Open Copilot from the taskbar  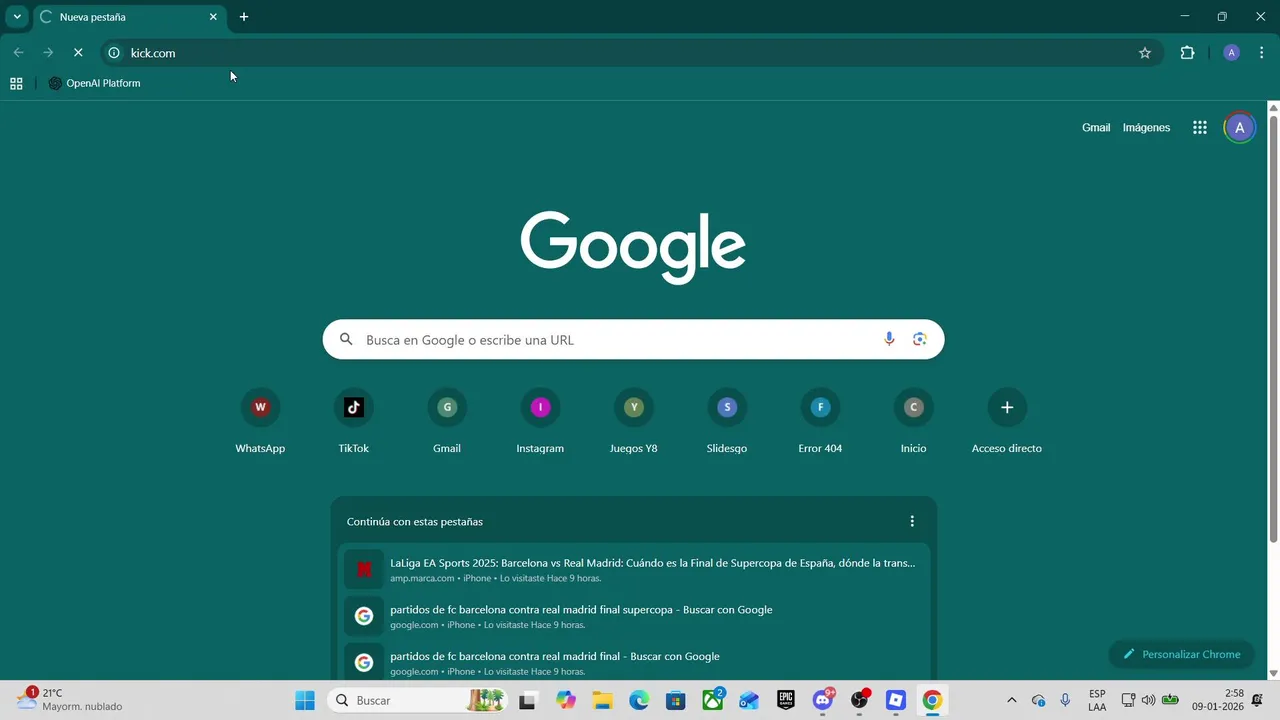click(566, 700)
